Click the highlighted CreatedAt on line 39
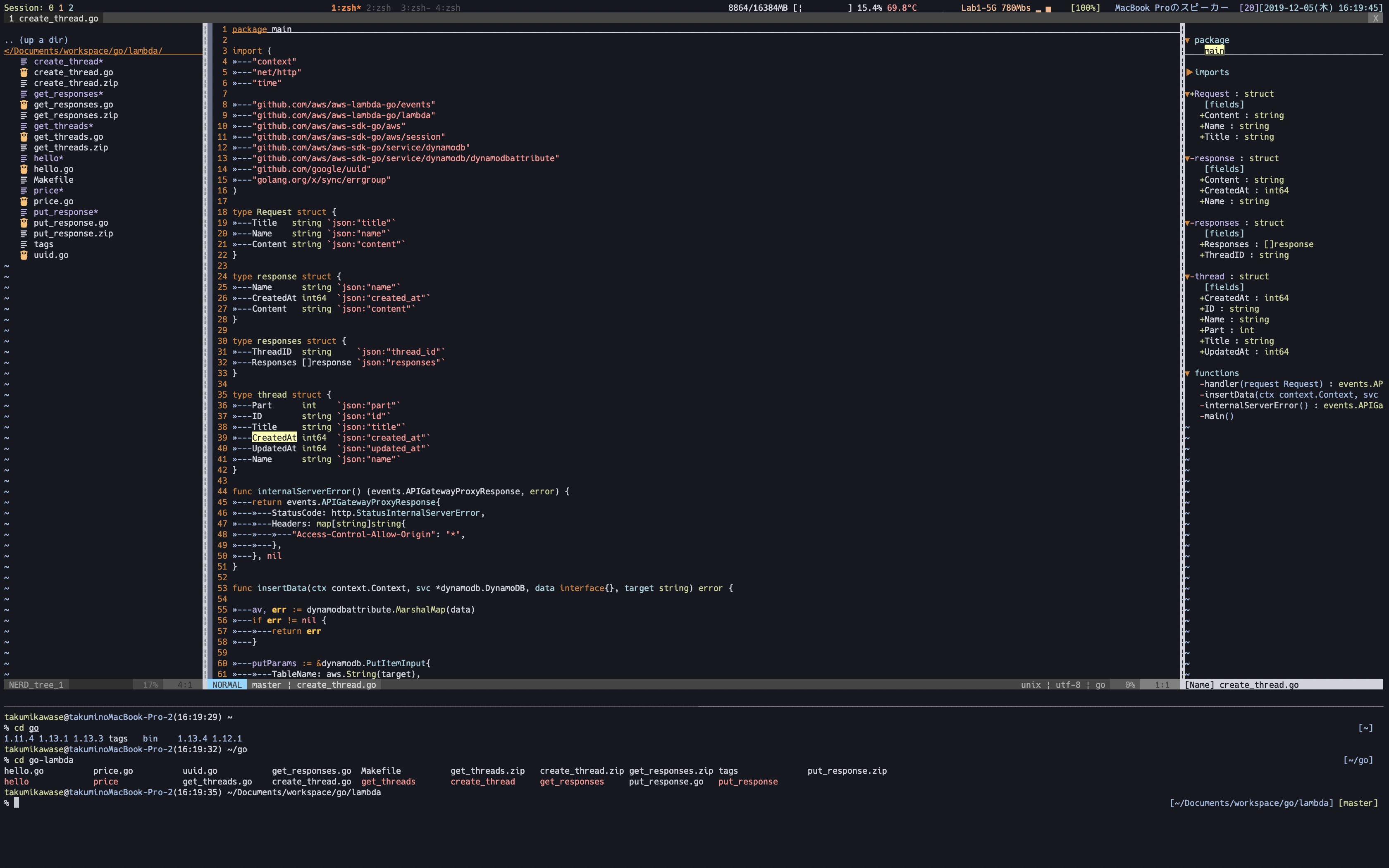1389x868 pixels. (274, 437)
